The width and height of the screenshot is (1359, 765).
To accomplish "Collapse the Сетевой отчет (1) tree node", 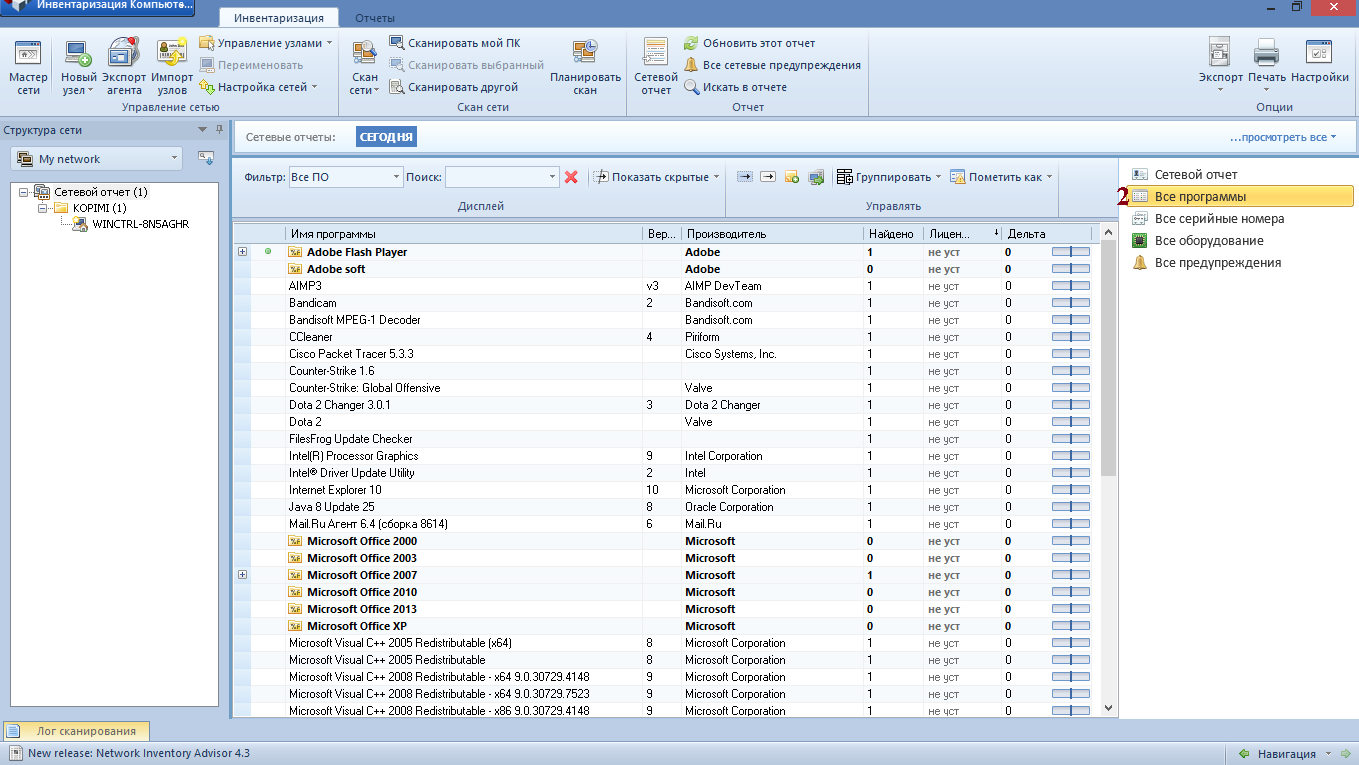I will (x=24, y=192).
